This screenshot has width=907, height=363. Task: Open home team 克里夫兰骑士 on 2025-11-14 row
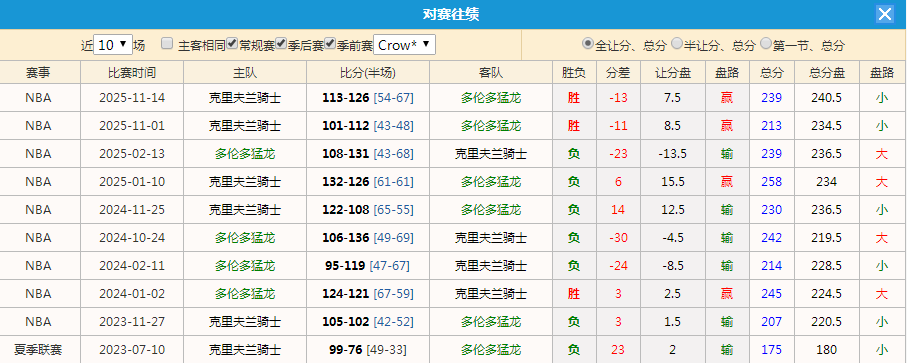(x=245, y=98)
